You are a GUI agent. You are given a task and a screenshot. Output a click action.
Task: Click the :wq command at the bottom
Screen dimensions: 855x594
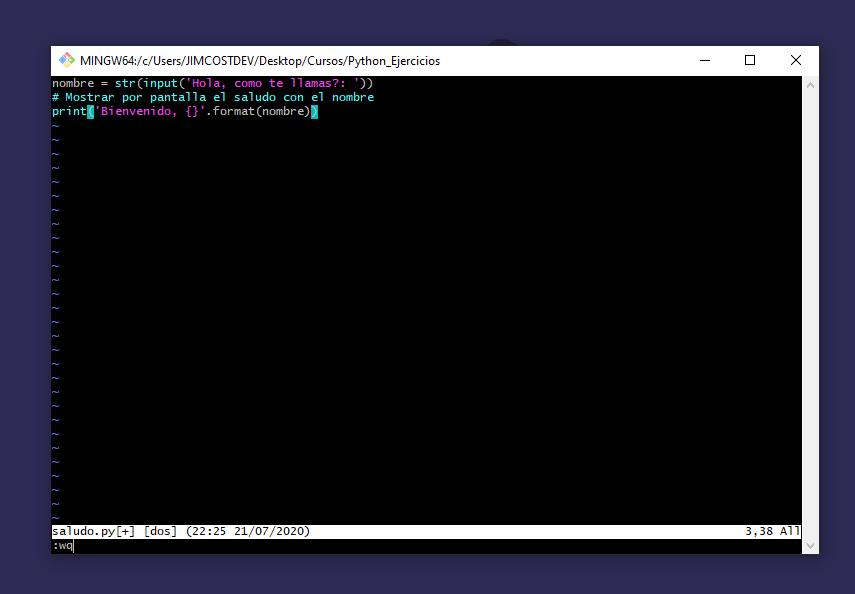(x=62, y=545)
